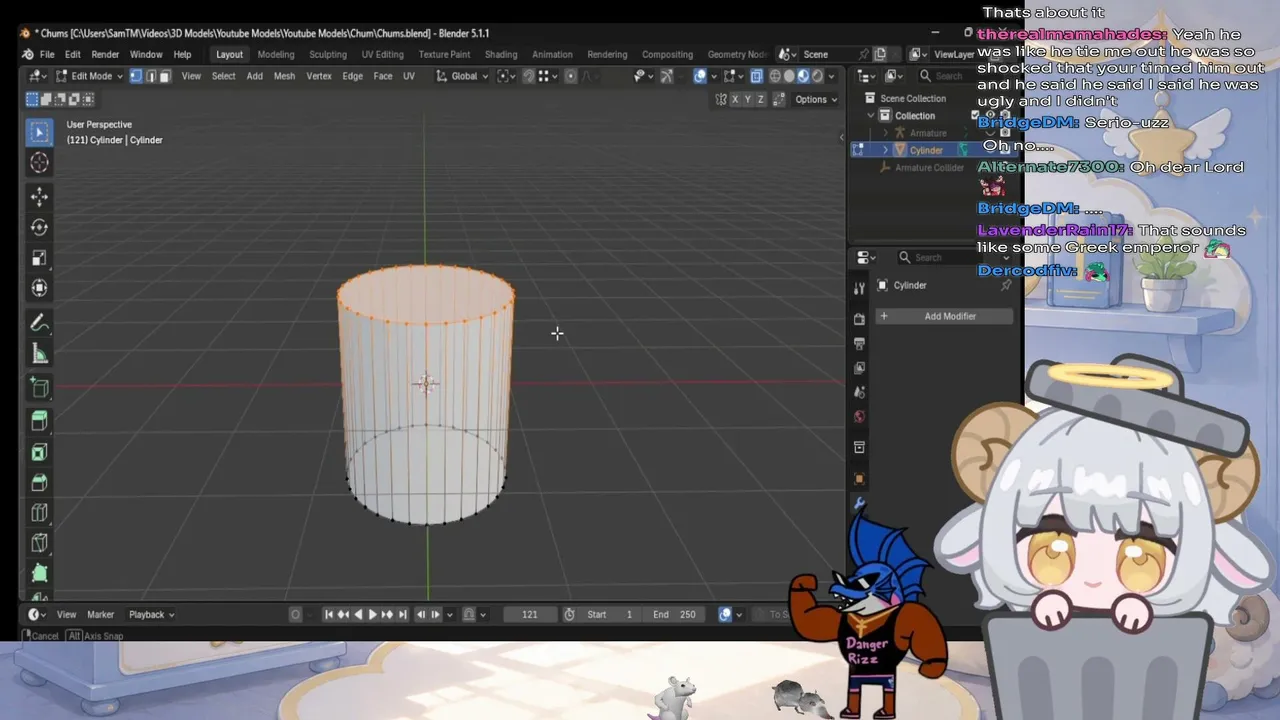This screenshot has height=720, width=1280.
Task: Toggle X axis mirror
Action: [735, 99]
